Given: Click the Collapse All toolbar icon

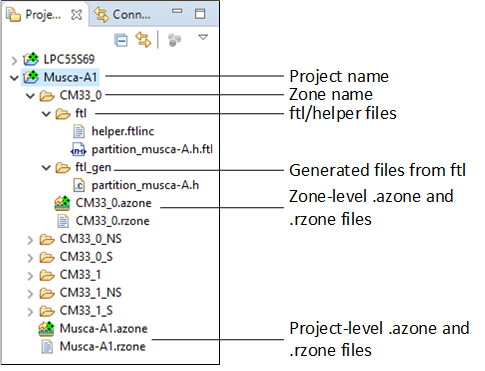Looking at the screenshot, I should (121, 40).
